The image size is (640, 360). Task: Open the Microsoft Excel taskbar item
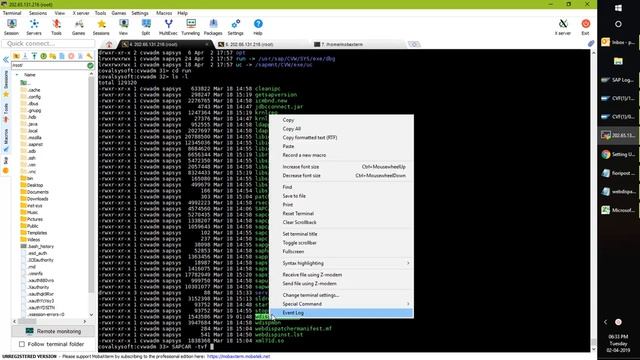point(618,210)
